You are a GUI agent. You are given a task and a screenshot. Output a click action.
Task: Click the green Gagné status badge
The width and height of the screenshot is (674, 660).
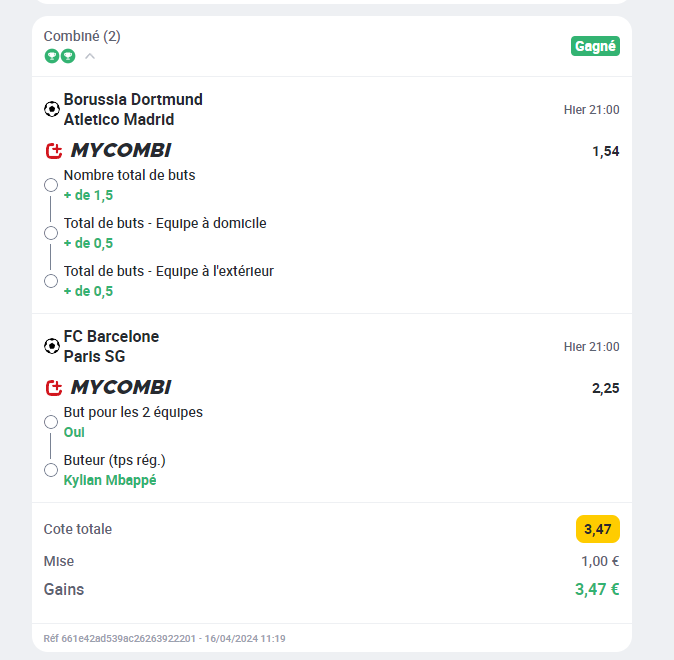(x=595, y=46)
